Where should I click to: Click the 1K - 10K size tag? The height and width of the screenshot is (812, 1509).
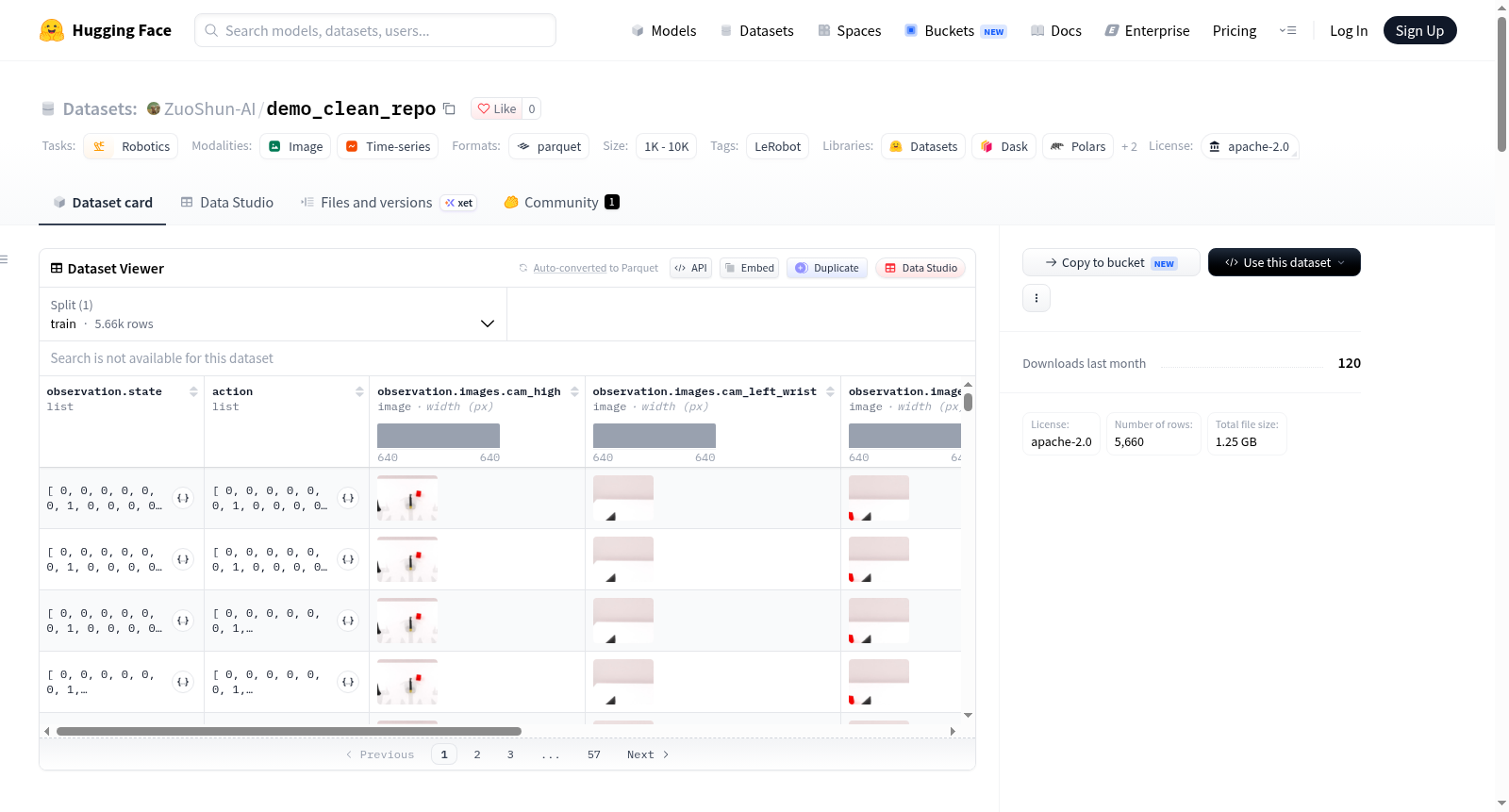click(667, 146)
